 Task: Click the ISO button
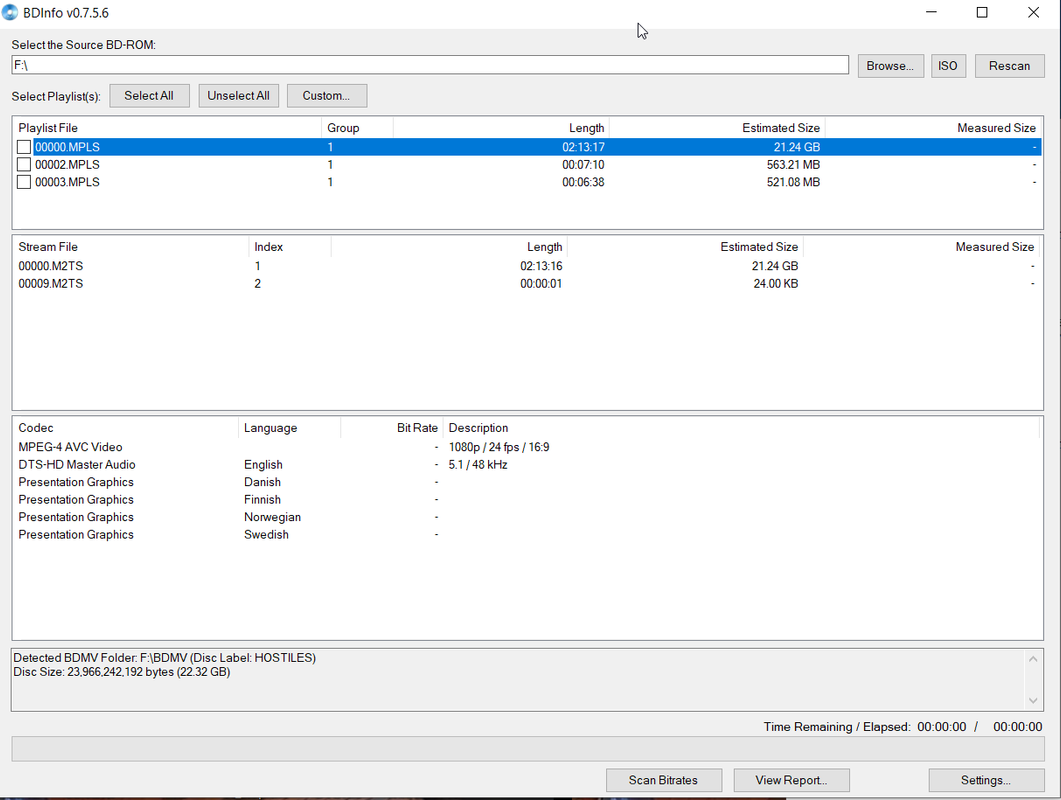(x=948, y=66)
